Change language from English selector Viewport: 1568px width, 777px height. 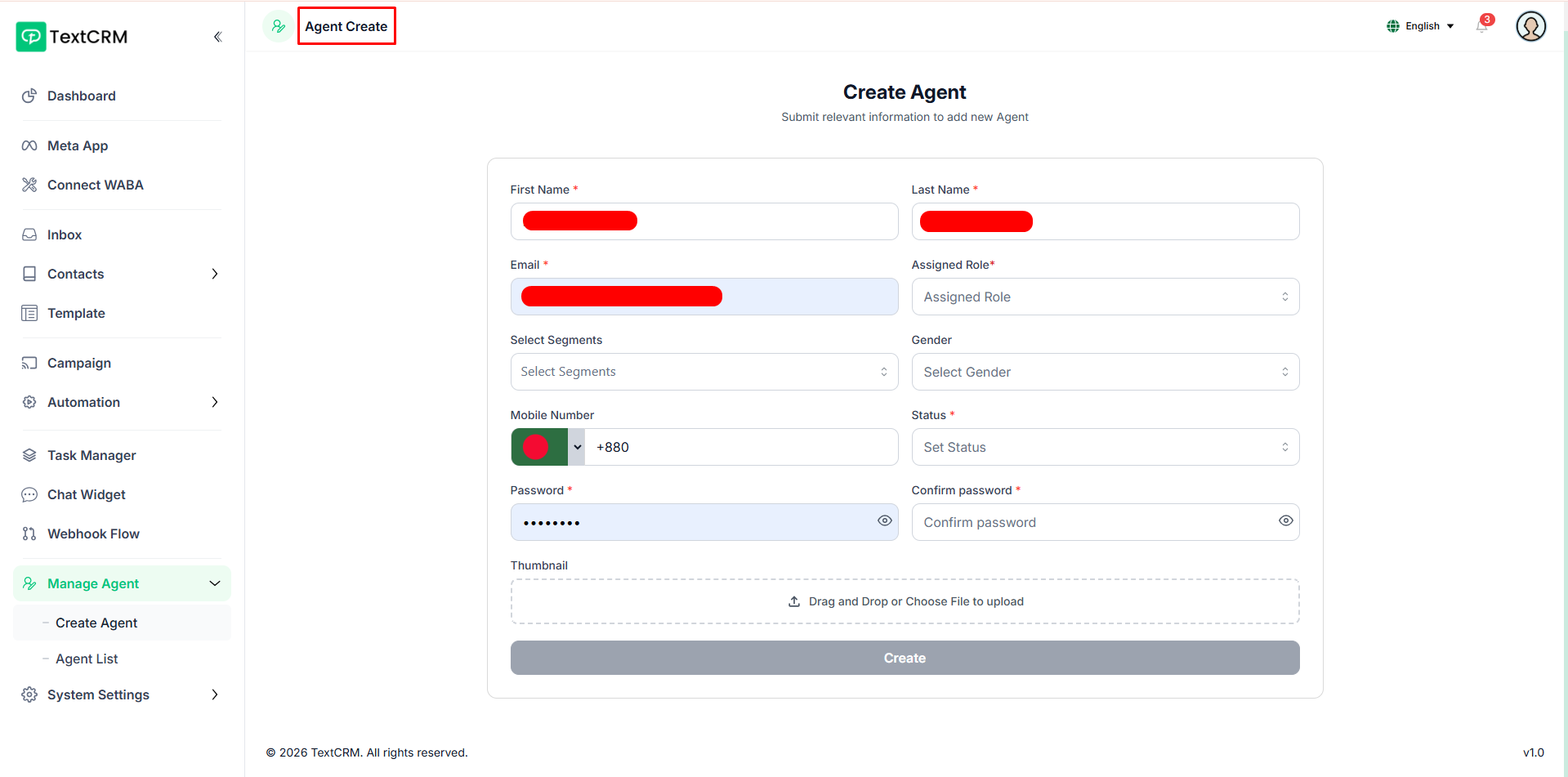[1421, 26]
